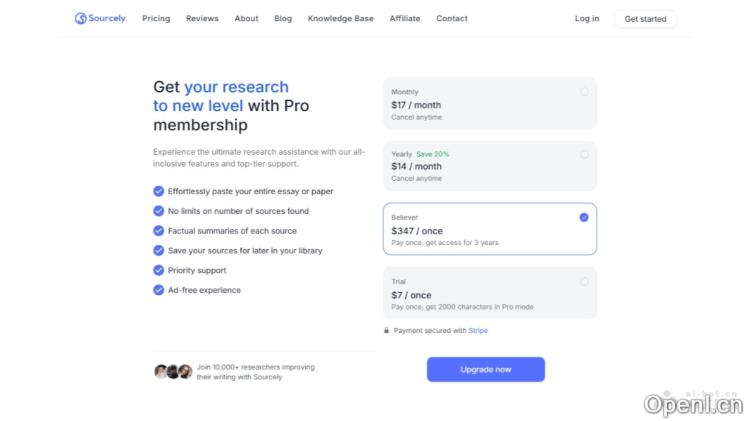
Task: Click the Log in link
Action: point(587,18)
